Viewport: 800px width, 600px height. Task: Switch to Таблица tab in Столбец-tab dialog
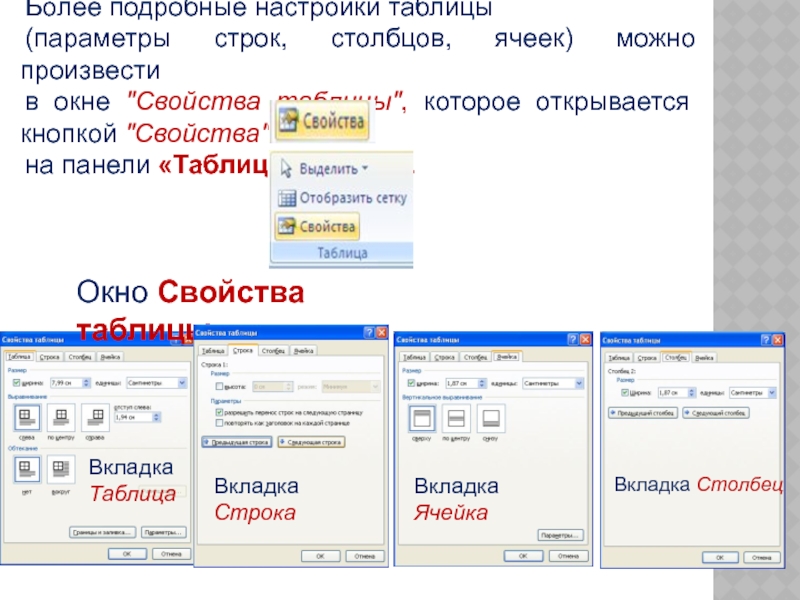[x=619, y=358]
